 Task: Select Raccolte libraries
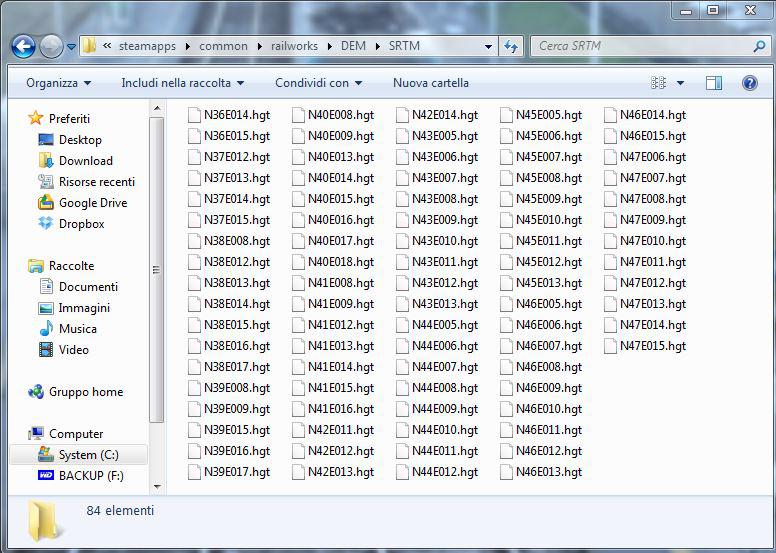pyautogui.click(x=61, y=265)
